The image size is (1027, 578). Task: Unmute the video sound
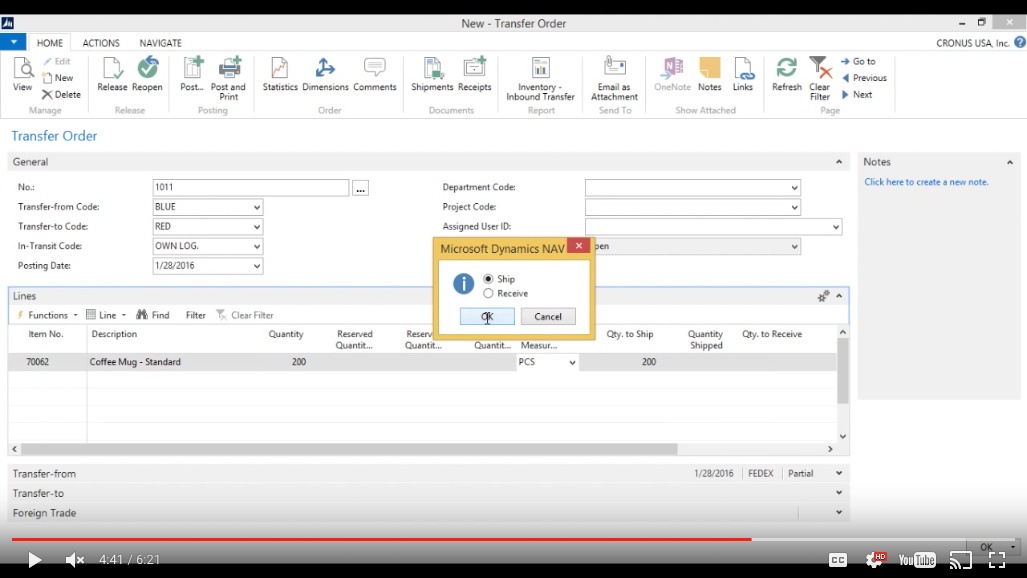[x=75, y=560]
